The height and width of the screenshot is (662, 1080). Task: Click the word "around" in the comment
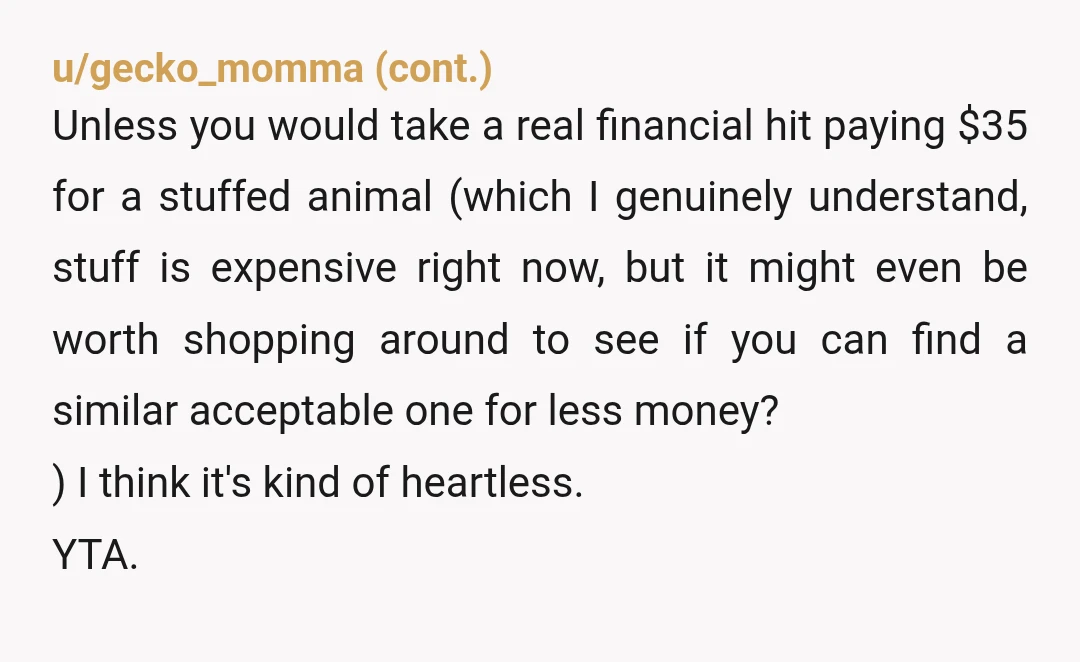(444, 340)
